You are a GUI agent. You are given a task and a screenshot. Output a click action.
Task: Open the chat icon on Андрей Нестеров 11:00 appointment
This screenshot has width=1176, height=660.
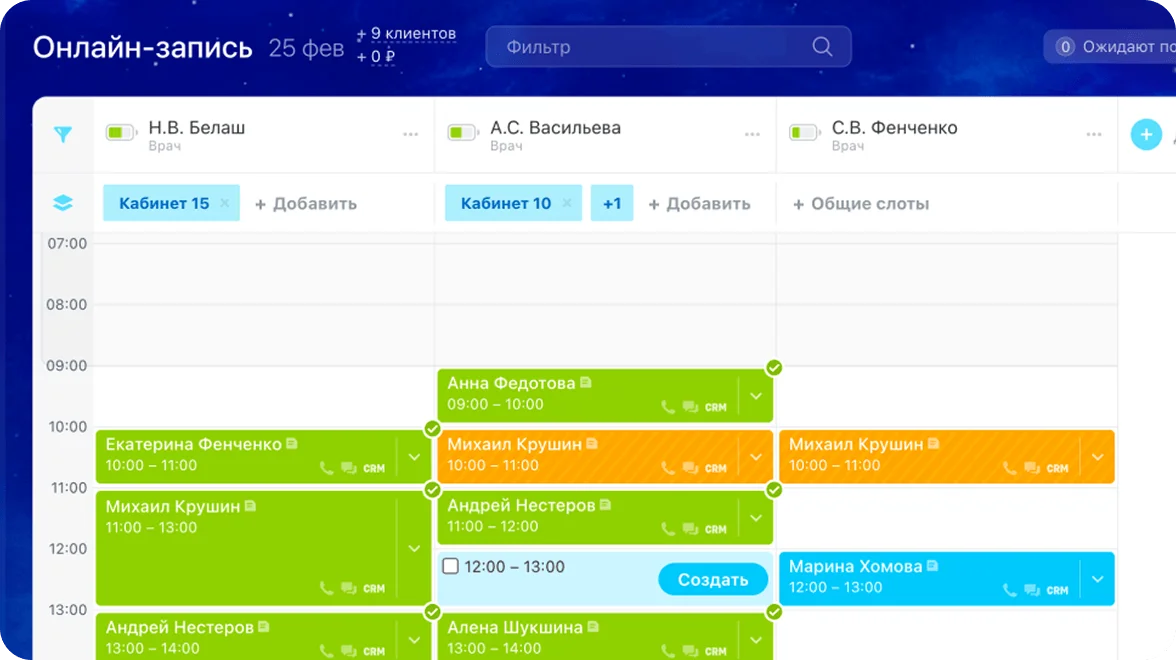[x=690, y=529]
